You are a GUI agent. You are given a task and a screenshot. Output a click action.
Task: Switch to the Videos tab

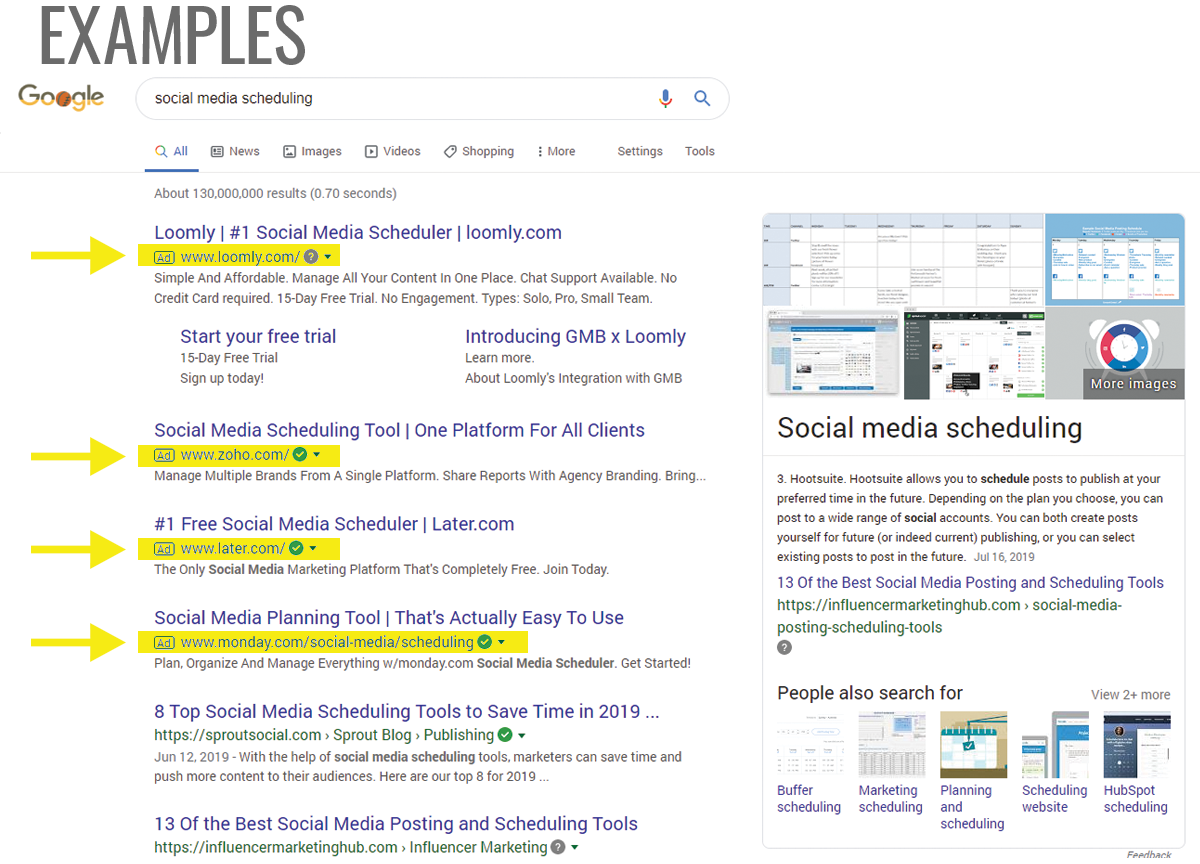pos(392,151)
